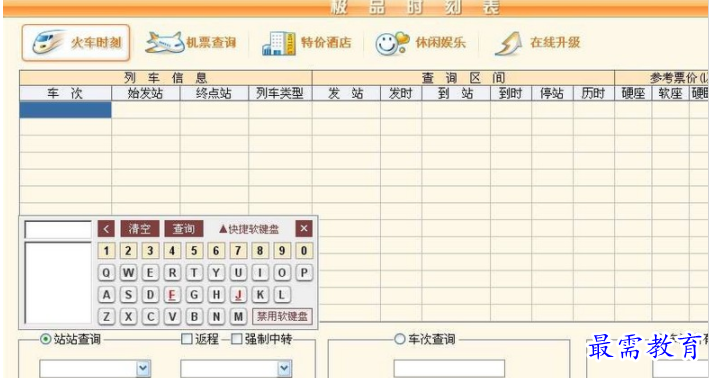Tap the I key on the soft keyboard
This screenshot has height=378, width=710.
[x=260, y=273]
